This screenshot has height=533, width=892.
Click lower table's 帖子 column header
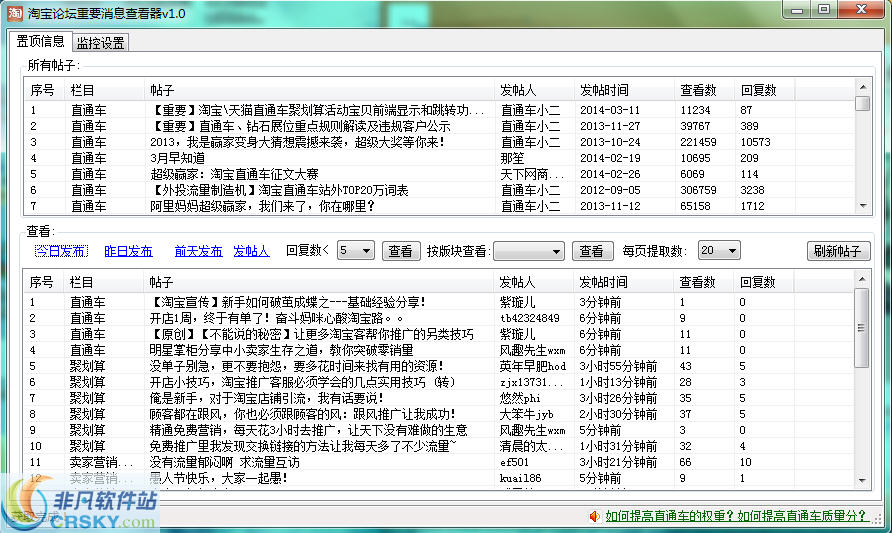pyautogui.click(x=319, y=282)
